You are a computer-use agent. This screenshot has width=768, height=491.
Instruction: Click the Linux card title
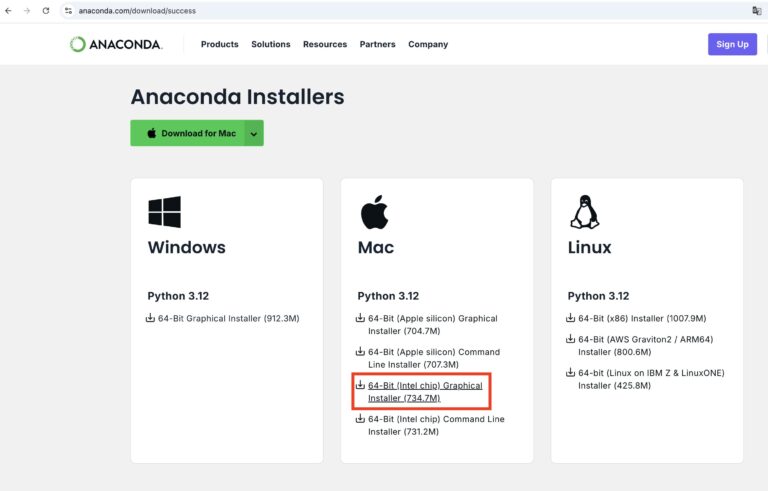(590, 247)
